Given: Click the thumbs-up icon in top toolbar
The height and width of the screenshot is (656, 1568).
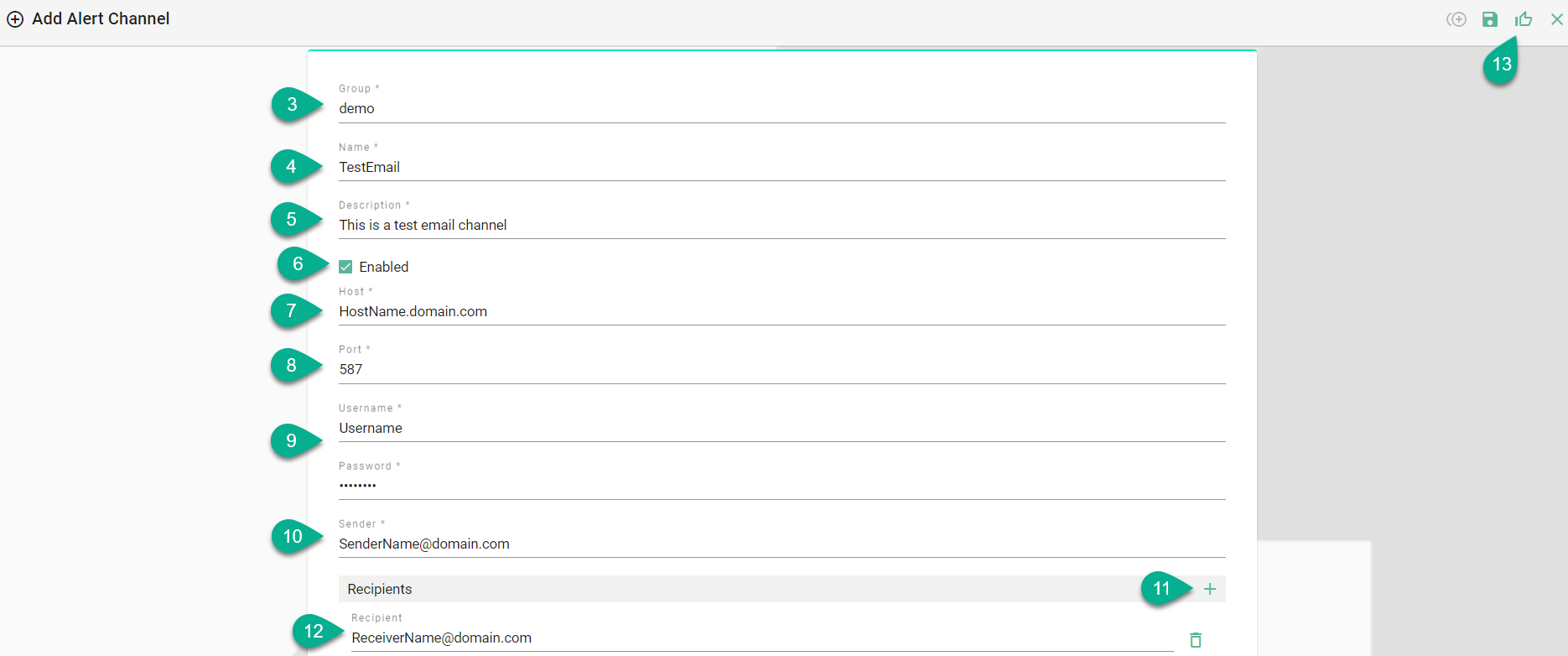Looking at the screenshot, I should pyautogui.click(x=1524, y=19).
